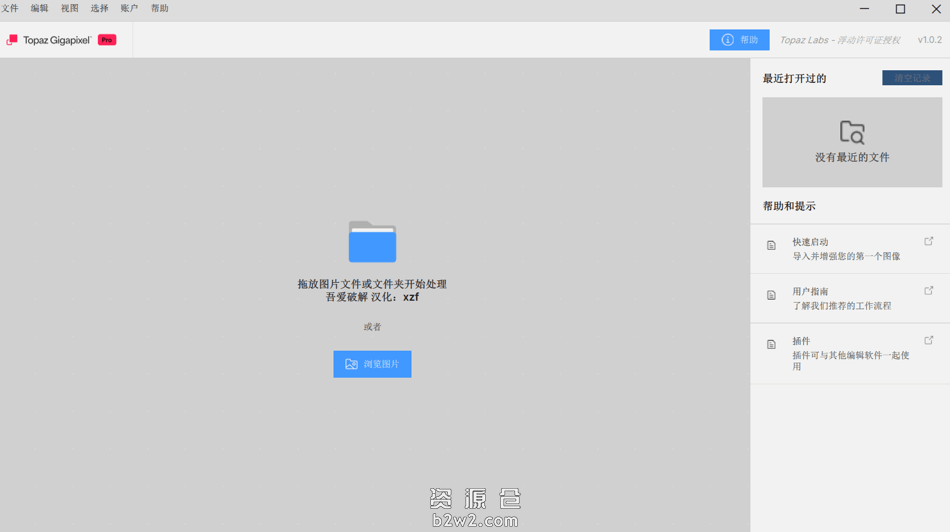Screen dimensions: 950x532
Task: Open the 视图 menu
Action: [69, 9]
